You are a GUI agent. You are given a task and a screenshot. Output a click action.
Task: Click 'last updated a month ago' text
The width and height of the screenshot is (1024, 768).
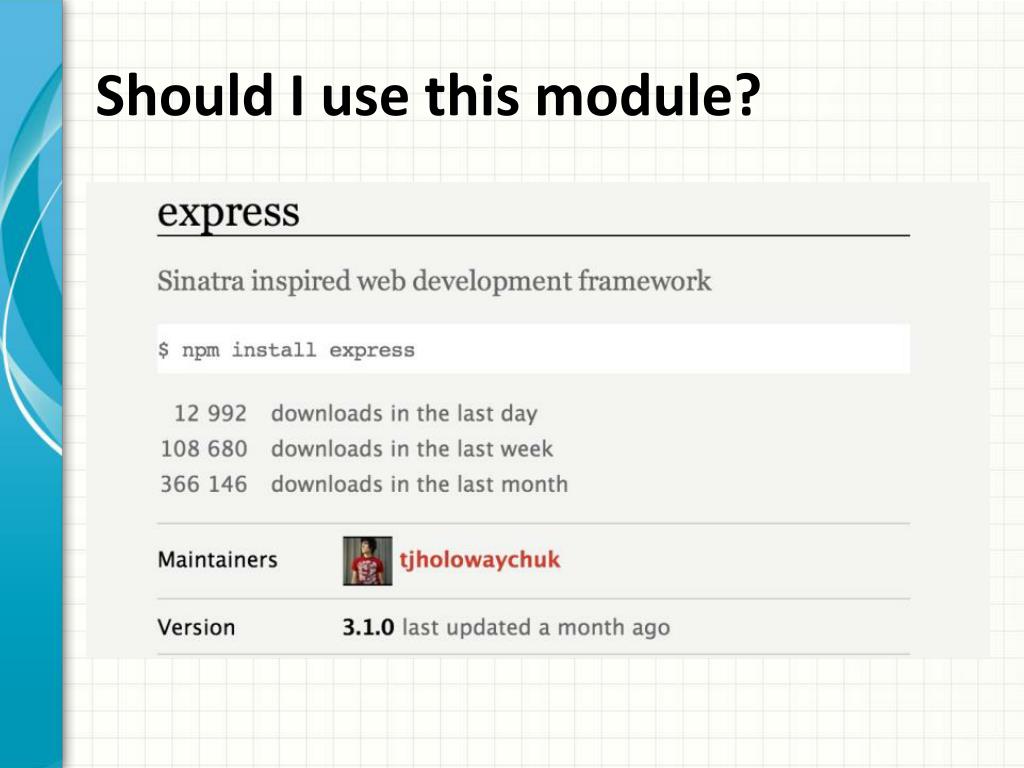tap(536, 628)
